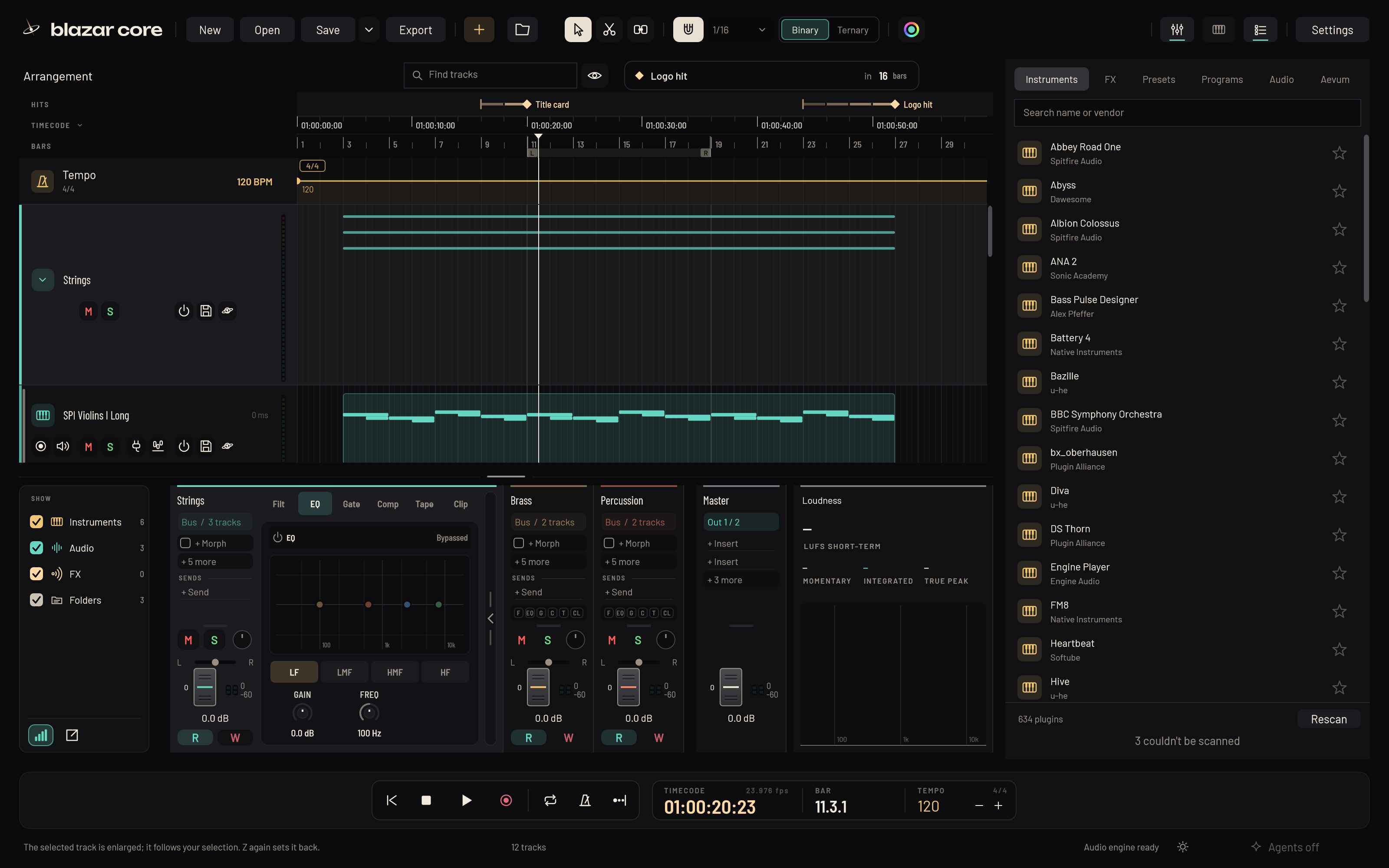Click the yellow add track plus

tap(479, 30)
